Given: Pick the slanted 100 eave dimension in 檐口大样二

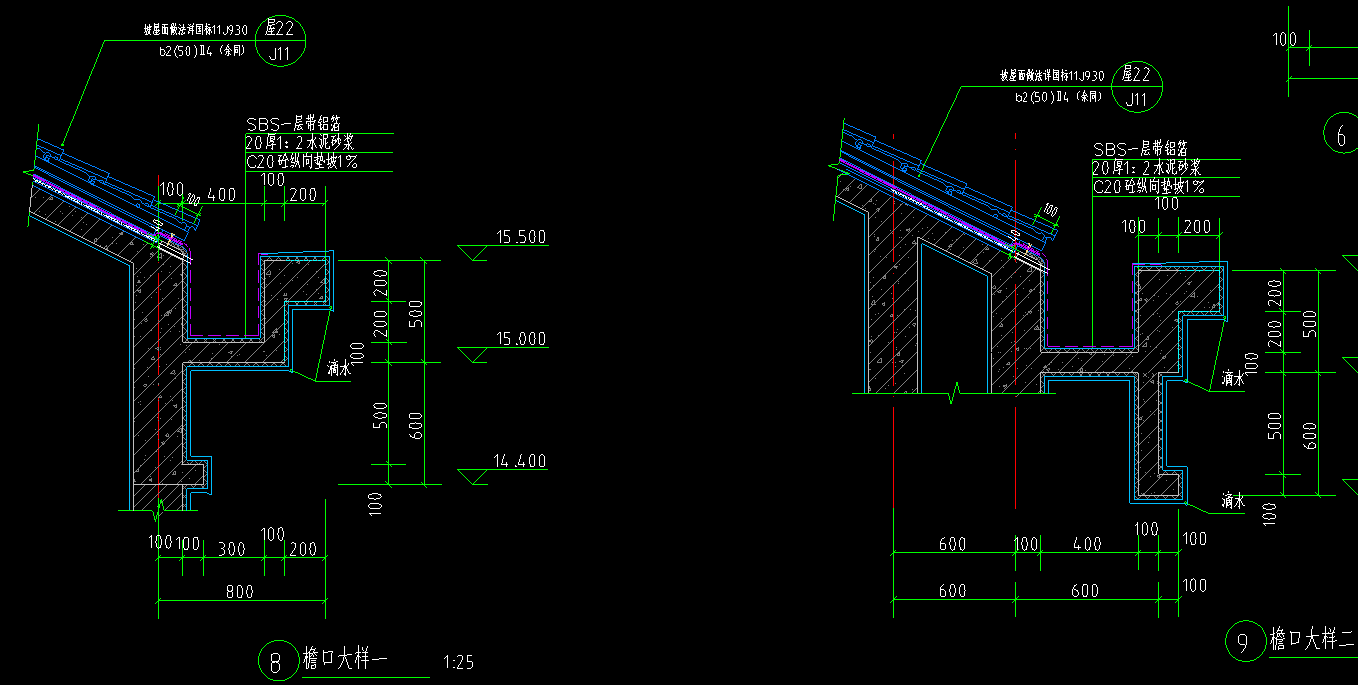Looking at the screenshot, I should 1050,210.
